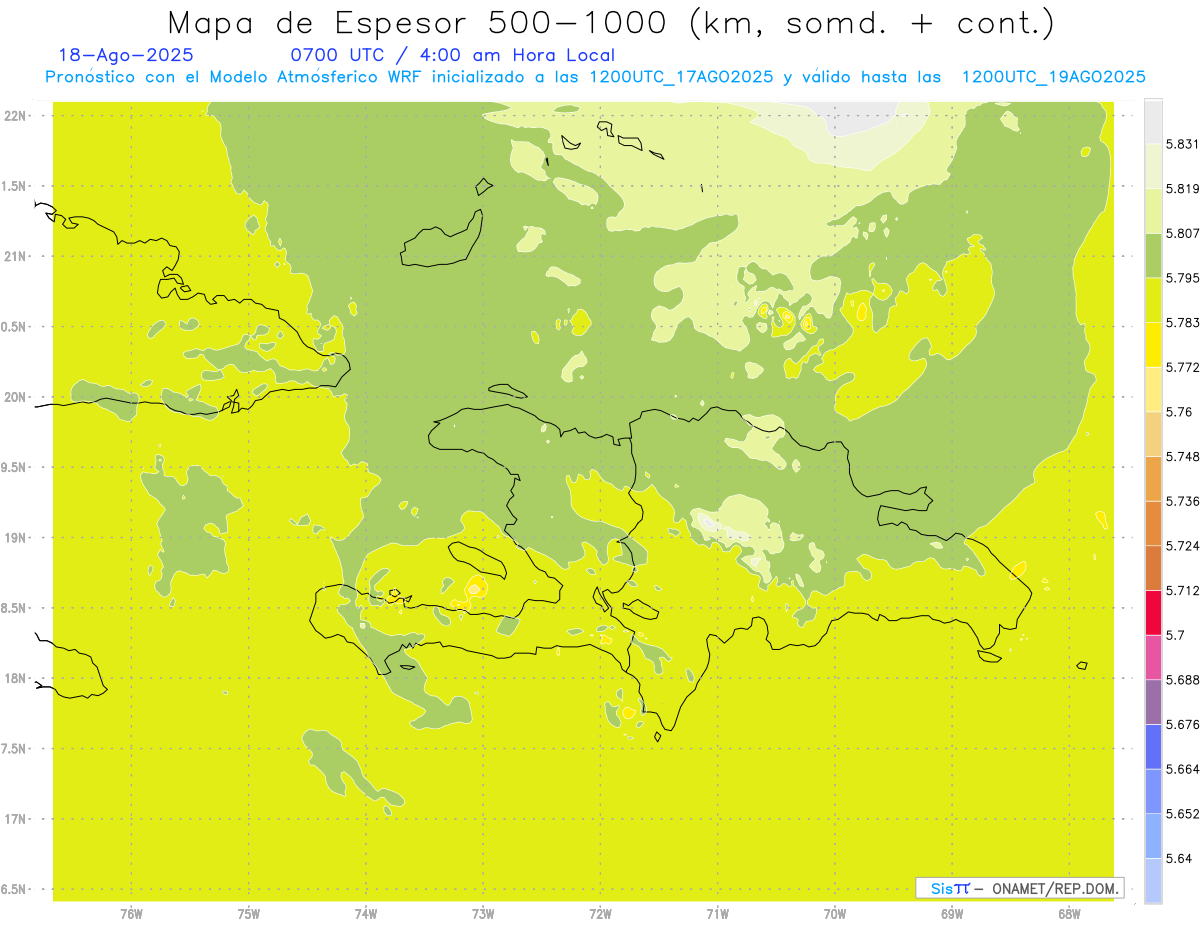
Task: Click the latitude axis label '22N'
Action: tap(16, 116)
